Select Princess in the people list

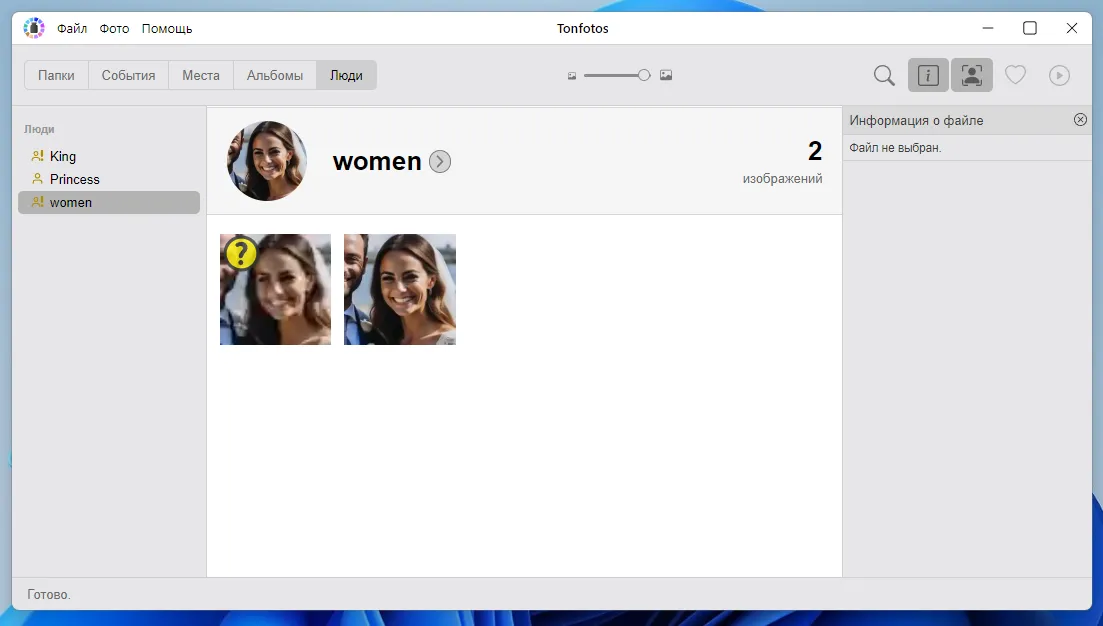tap(75, 179)
